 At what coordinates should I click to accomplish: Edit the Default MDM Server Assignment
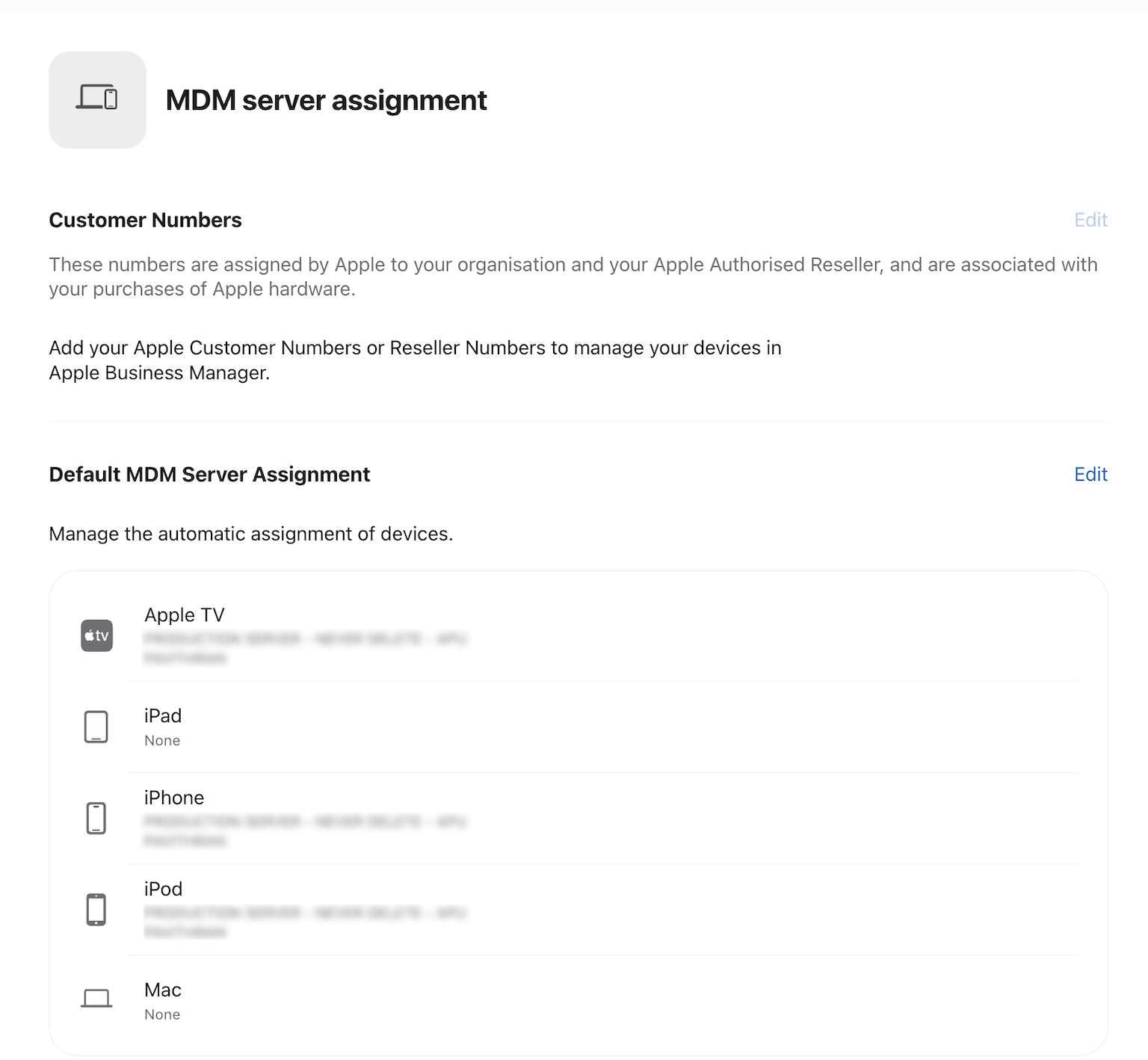[1090, 474]
